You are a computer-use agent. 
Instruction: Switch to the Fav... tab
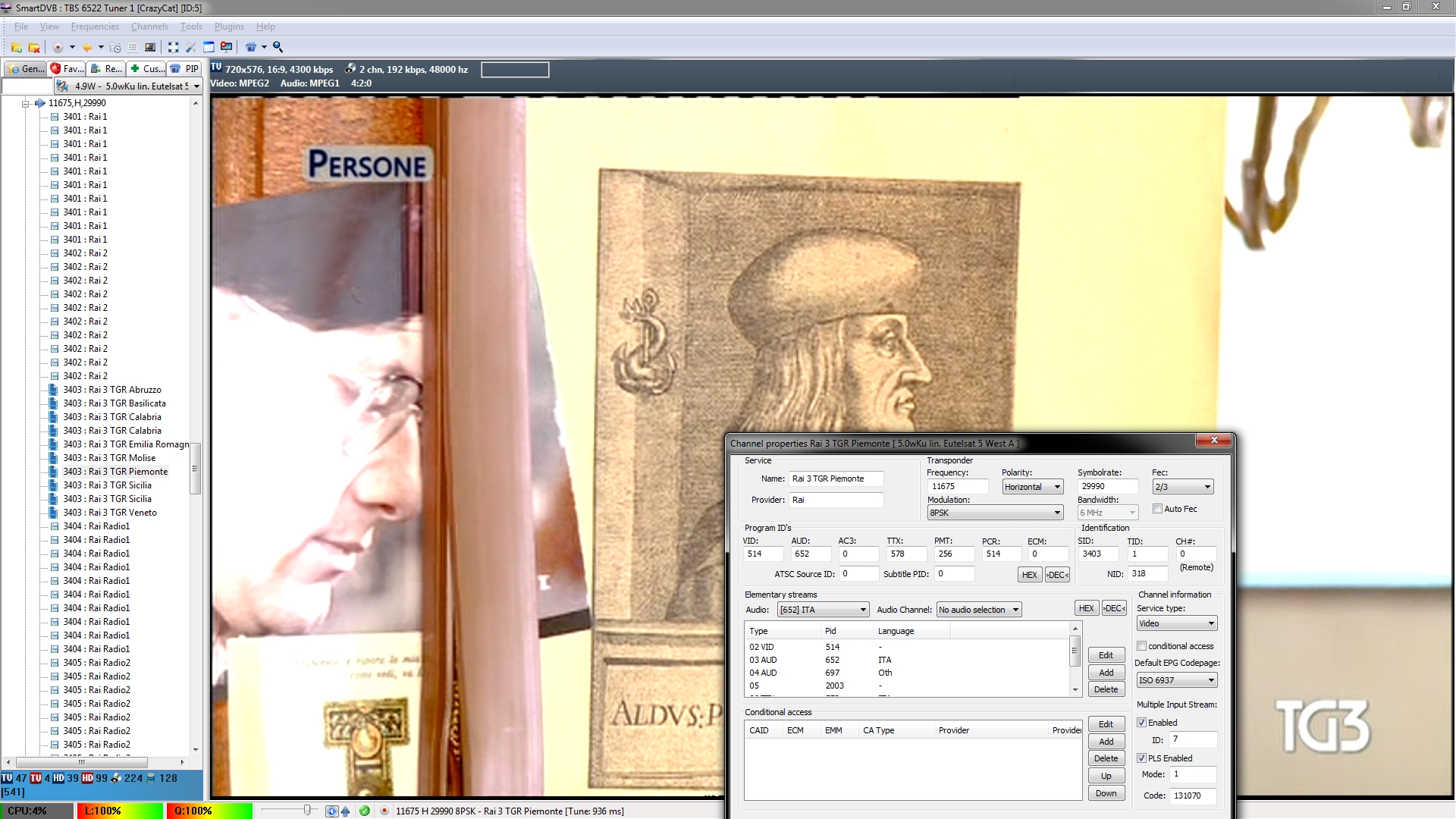click(67, 68)
